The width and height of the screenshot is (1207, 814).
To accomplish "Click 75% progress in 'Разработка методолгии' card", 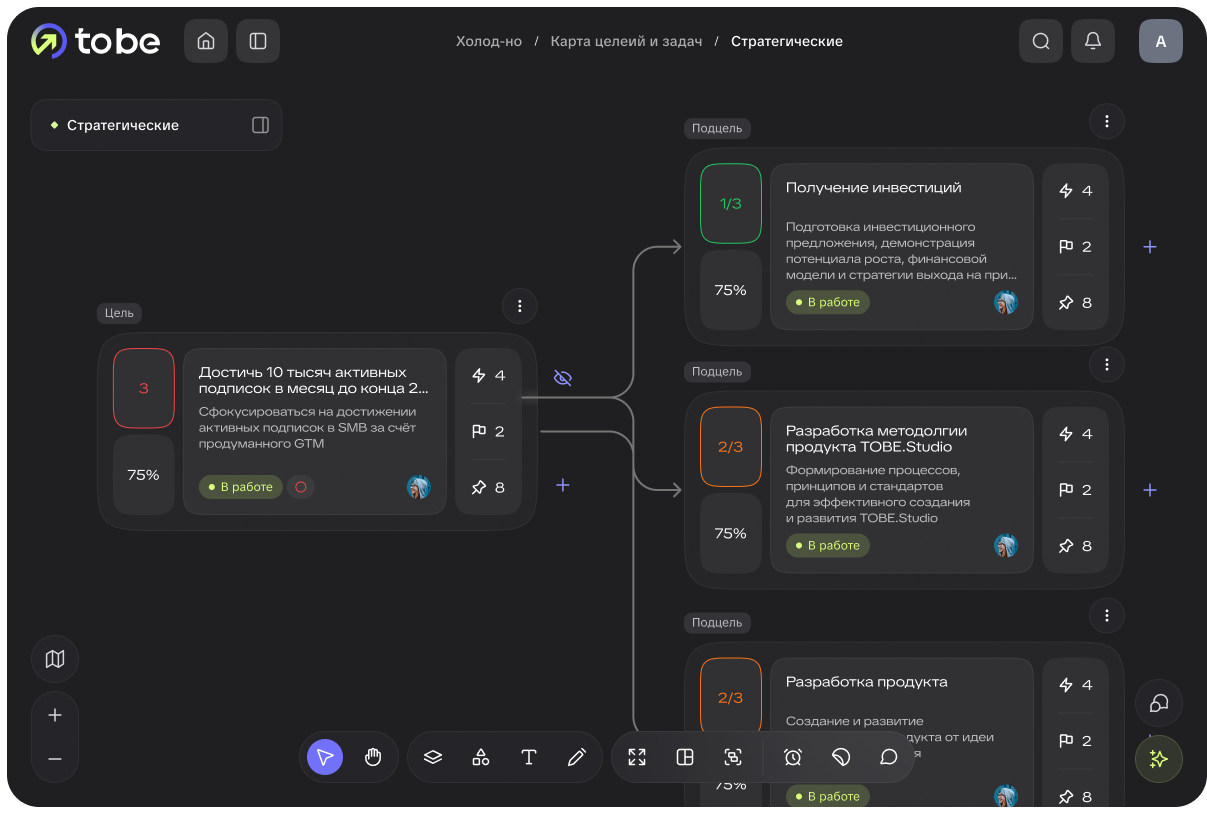I will (x=730, y=533).
